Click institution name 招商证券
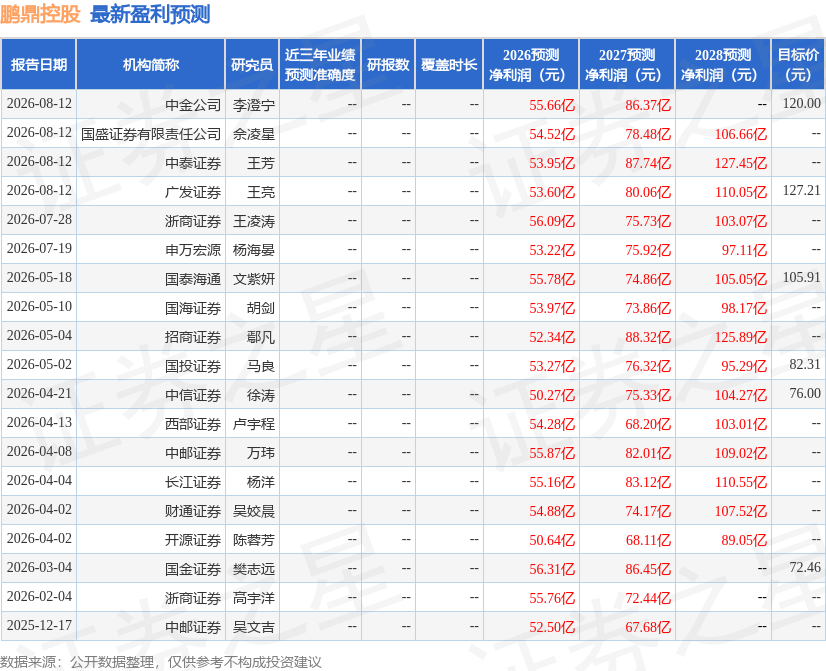 [x=193, y=337]
